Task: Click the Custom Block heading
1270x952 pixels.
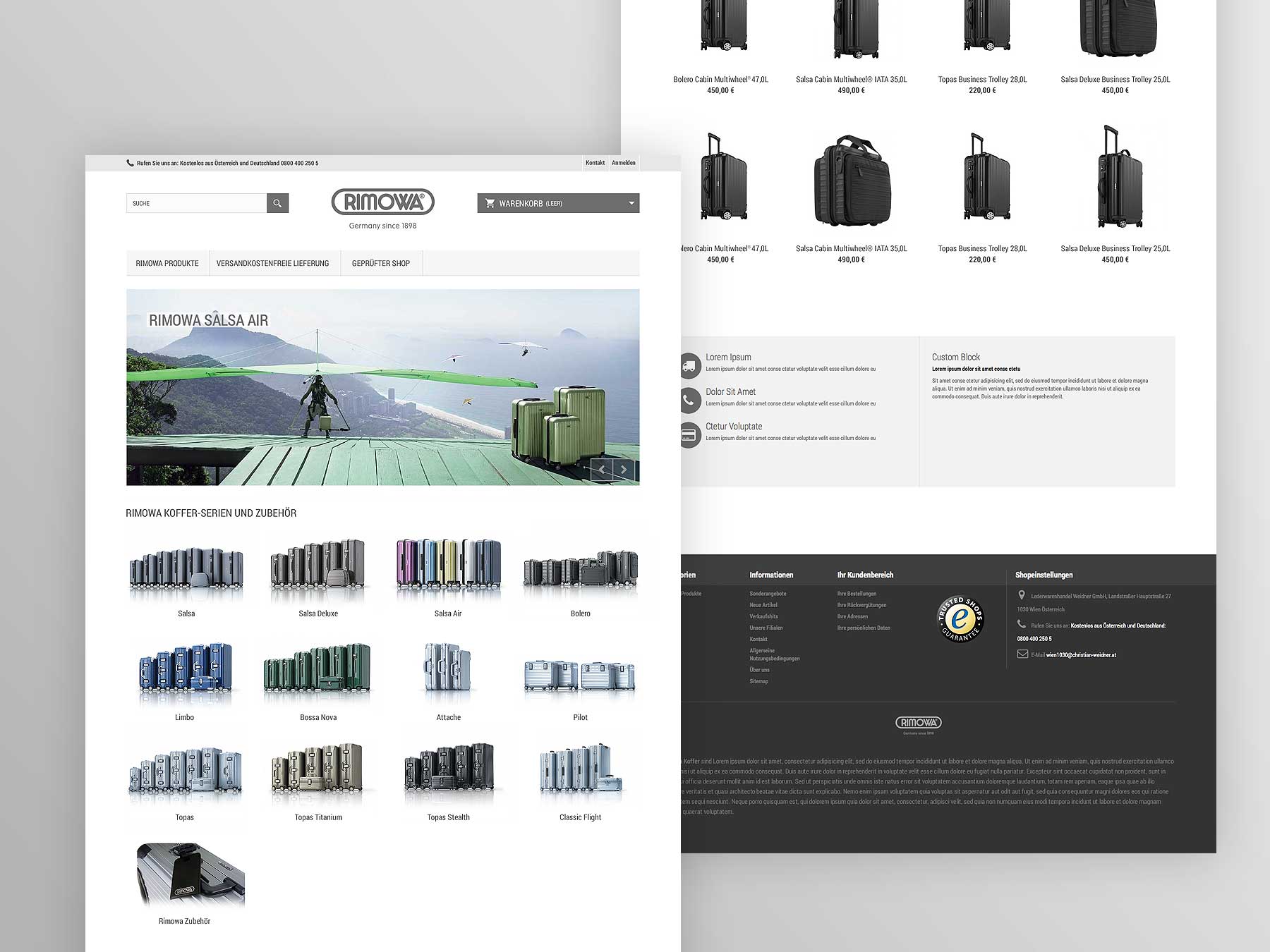Action: pyautogui.click(x=955, y=358)
